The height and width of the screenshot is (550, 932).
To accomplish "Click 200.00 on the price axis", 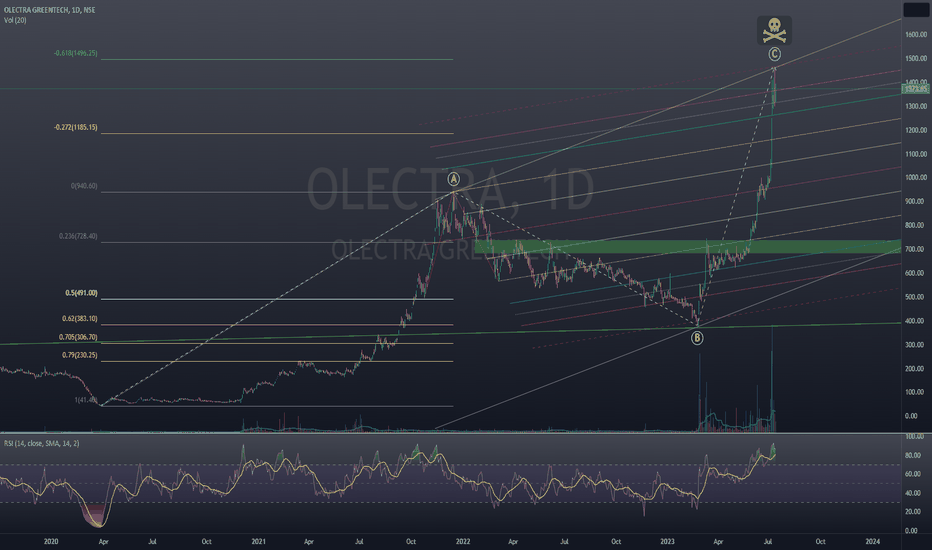I will [x=916, y=369].
